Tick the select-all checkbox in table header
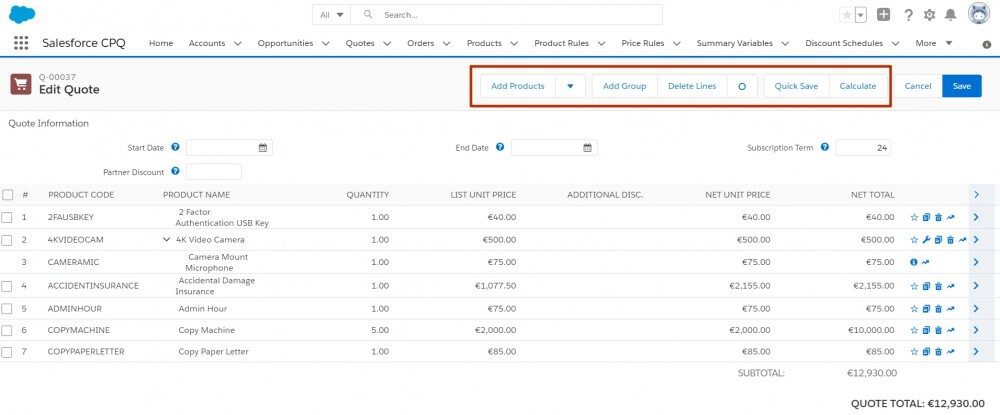1000x415 pixels. point(6,194)
